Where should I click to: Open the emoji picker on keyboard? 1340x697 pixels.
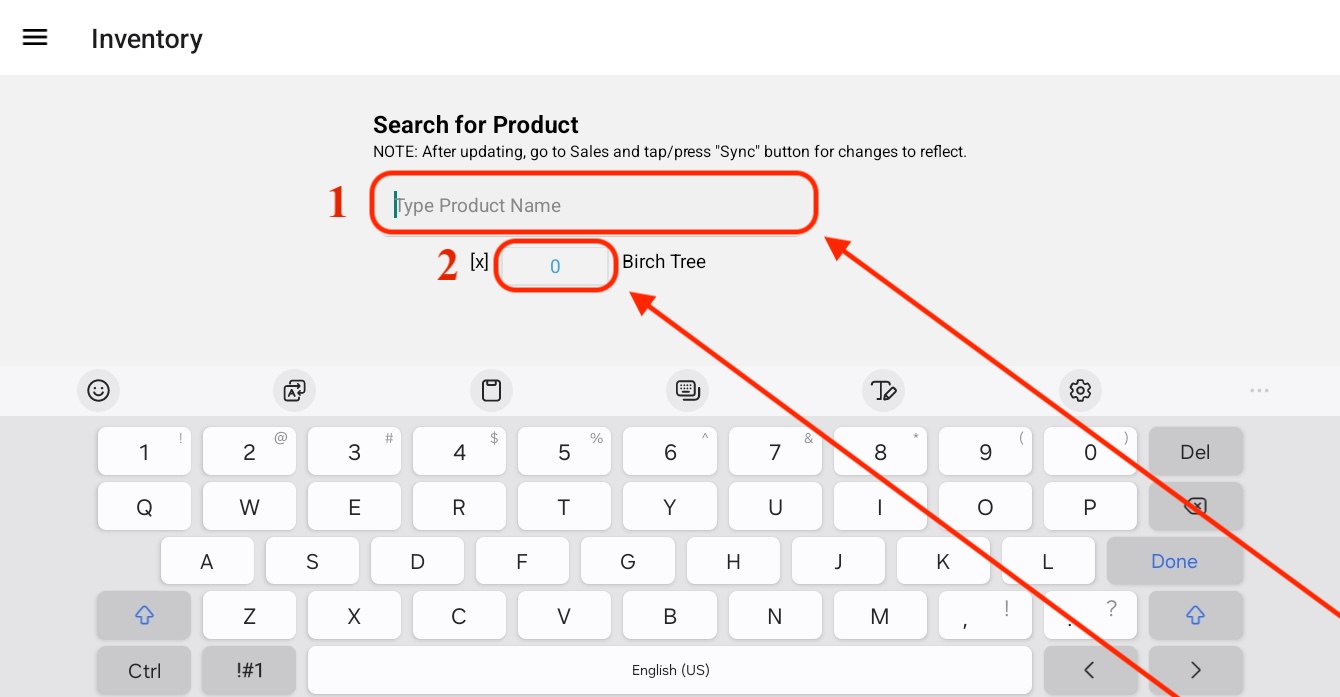coord(98,390)
